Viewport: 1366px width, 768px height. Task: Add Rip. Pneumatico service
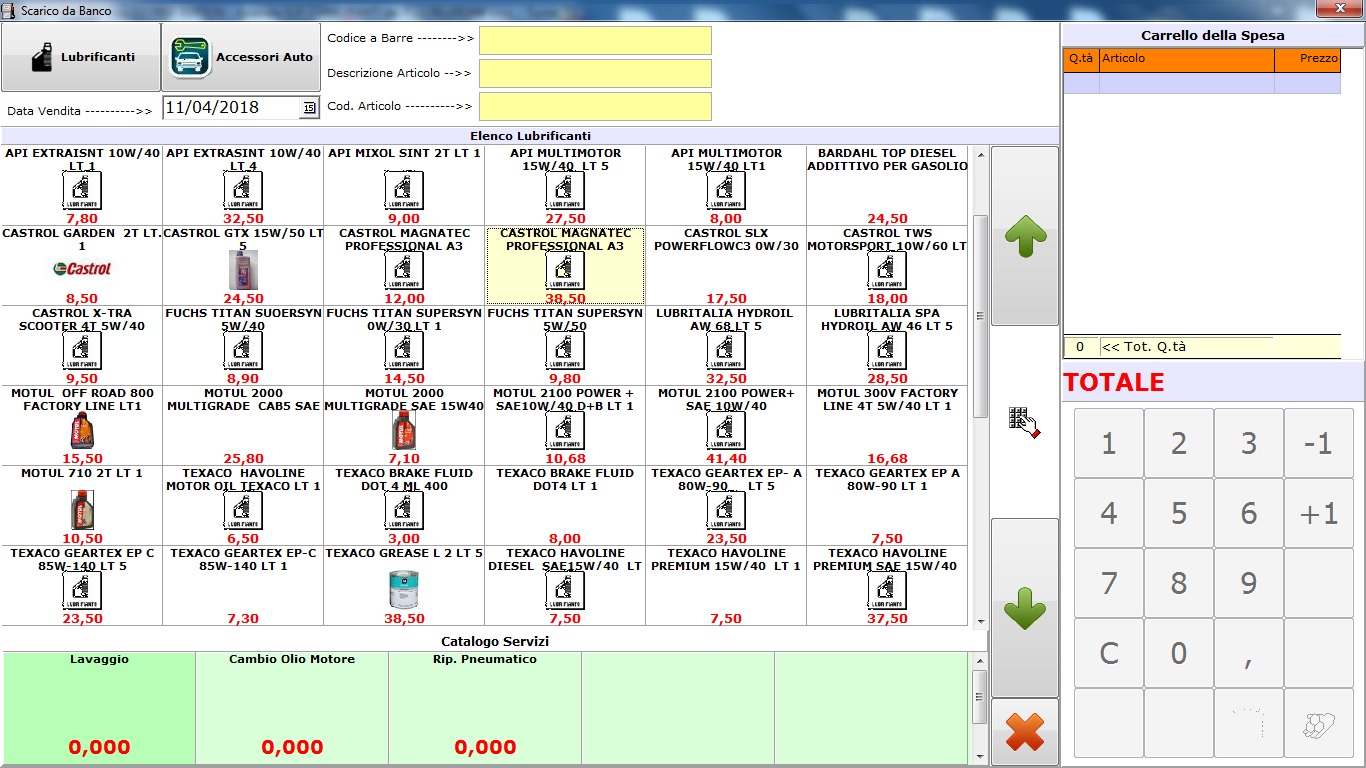pos(485,706)
